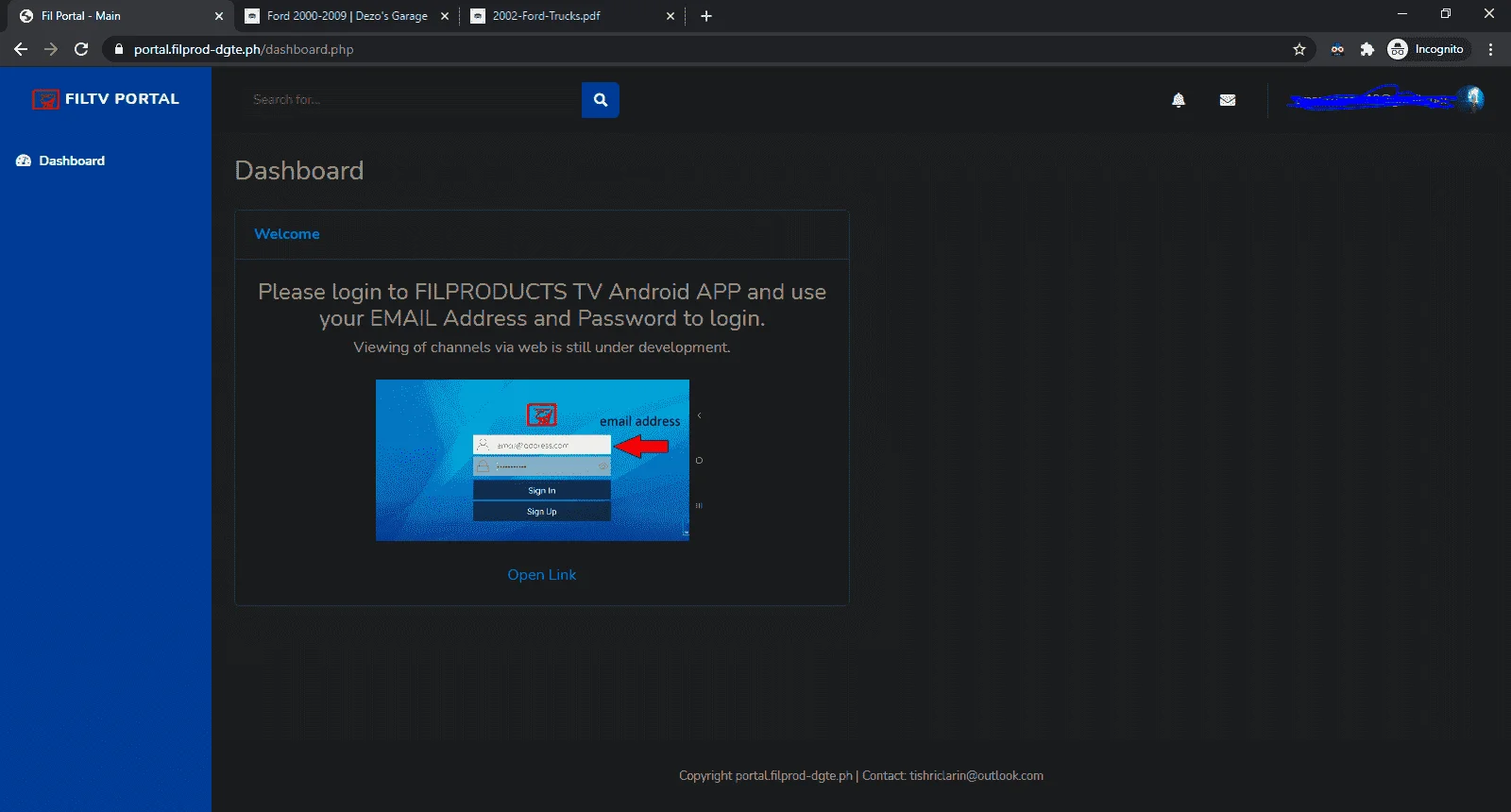Minimize the browser window
Image resolution: width=1511 pixels, height=812 pixels.
tap(1402, 14)
